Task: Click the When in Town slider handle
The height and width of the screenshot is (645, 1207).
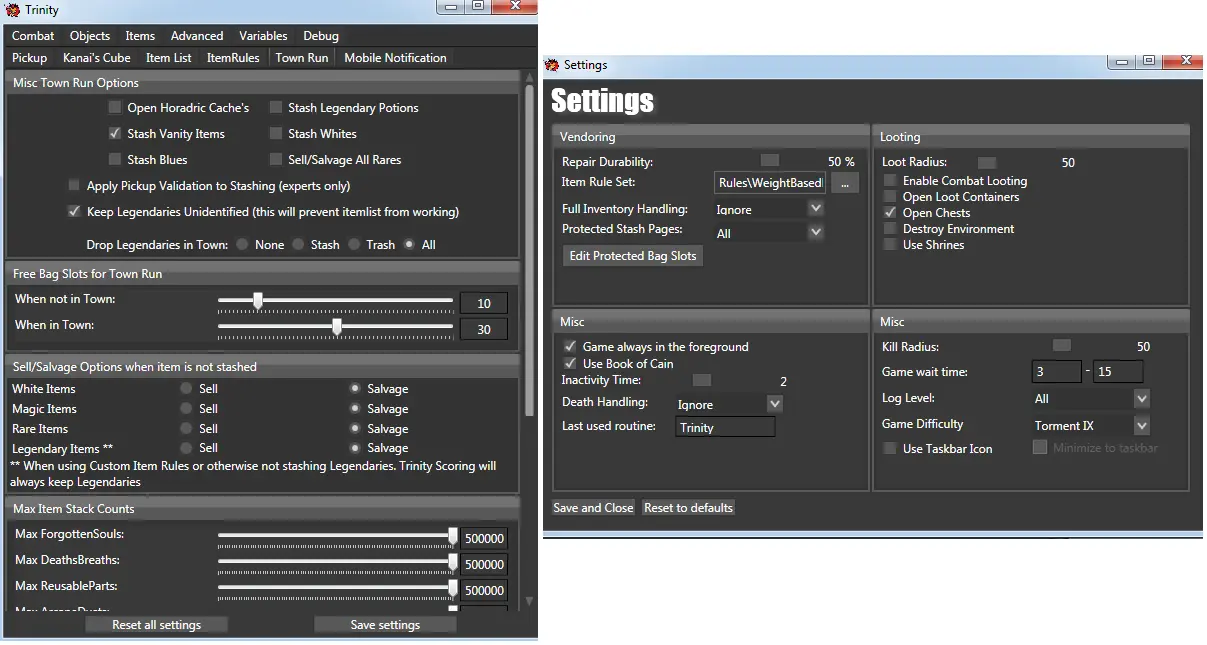Action: click(x=337, y=327)
